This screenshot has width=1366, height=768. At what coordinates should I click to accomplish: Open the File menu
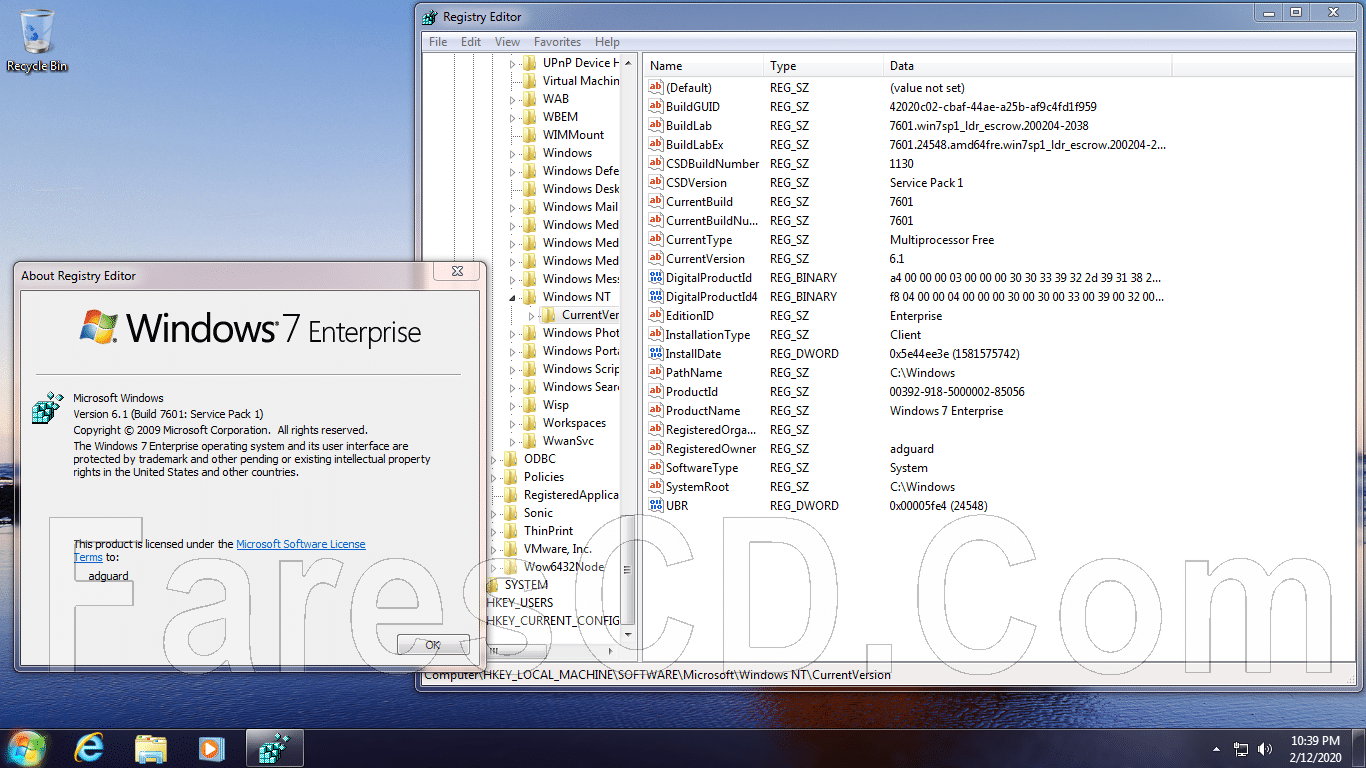coord(438,42)
